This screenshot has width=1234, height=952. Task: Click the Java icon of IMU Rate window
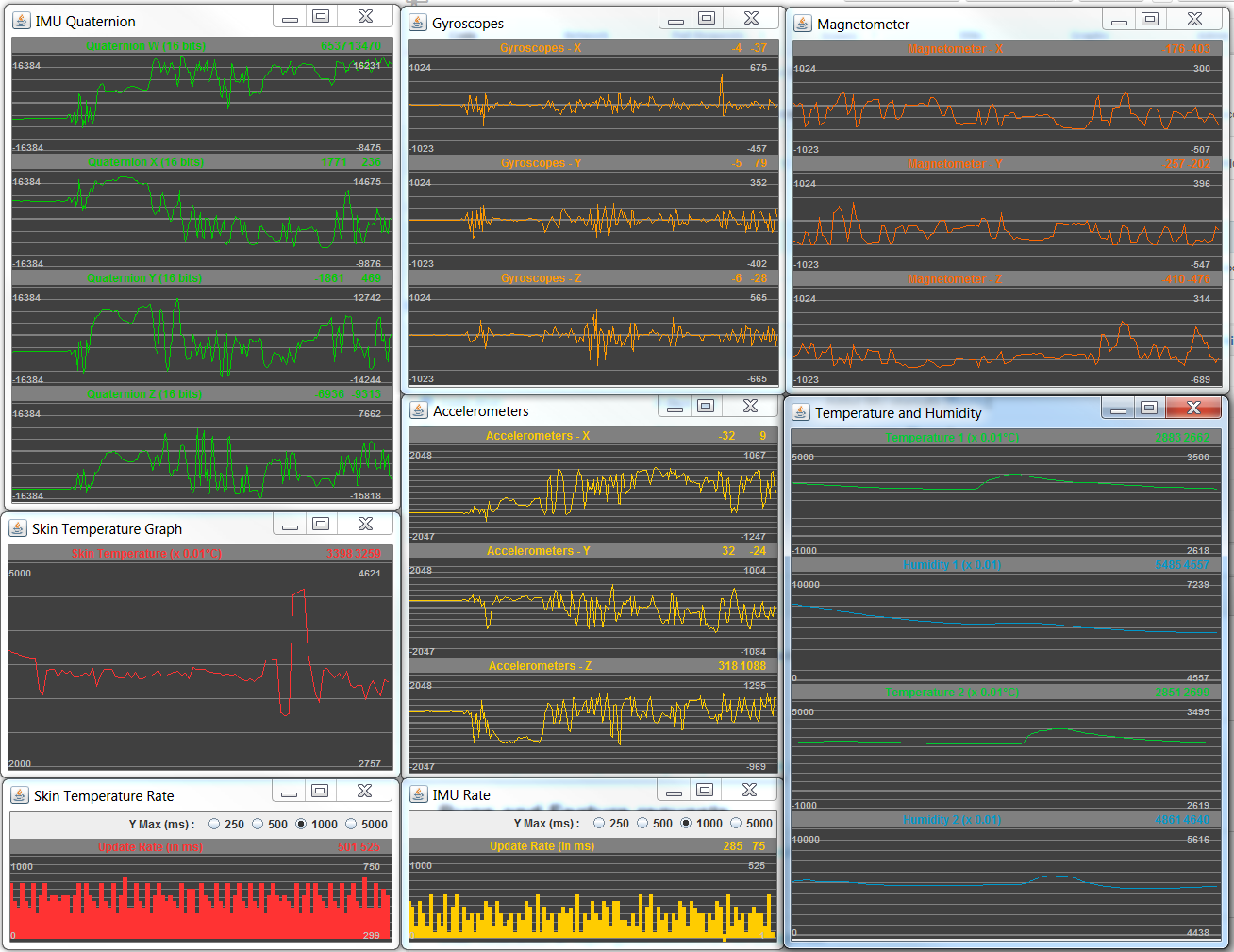pyautogui.click(x=419, y=794)
